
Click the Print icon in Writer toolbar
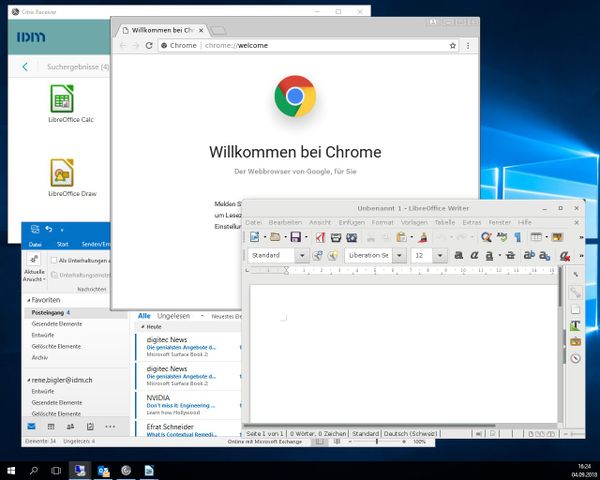(336, 237)
